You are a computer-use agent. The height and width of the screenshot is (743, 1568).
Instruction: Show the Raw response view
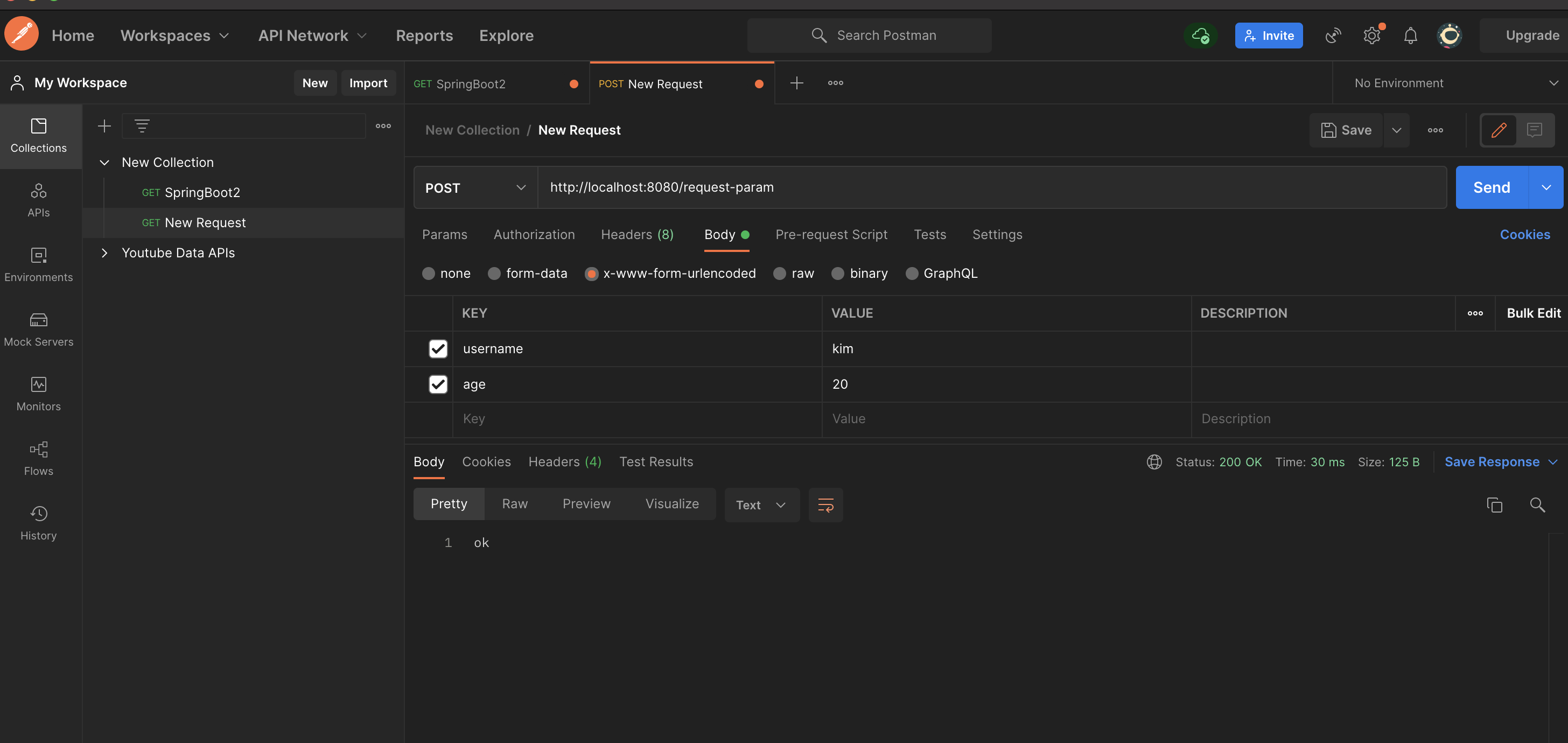click(514, 504)
